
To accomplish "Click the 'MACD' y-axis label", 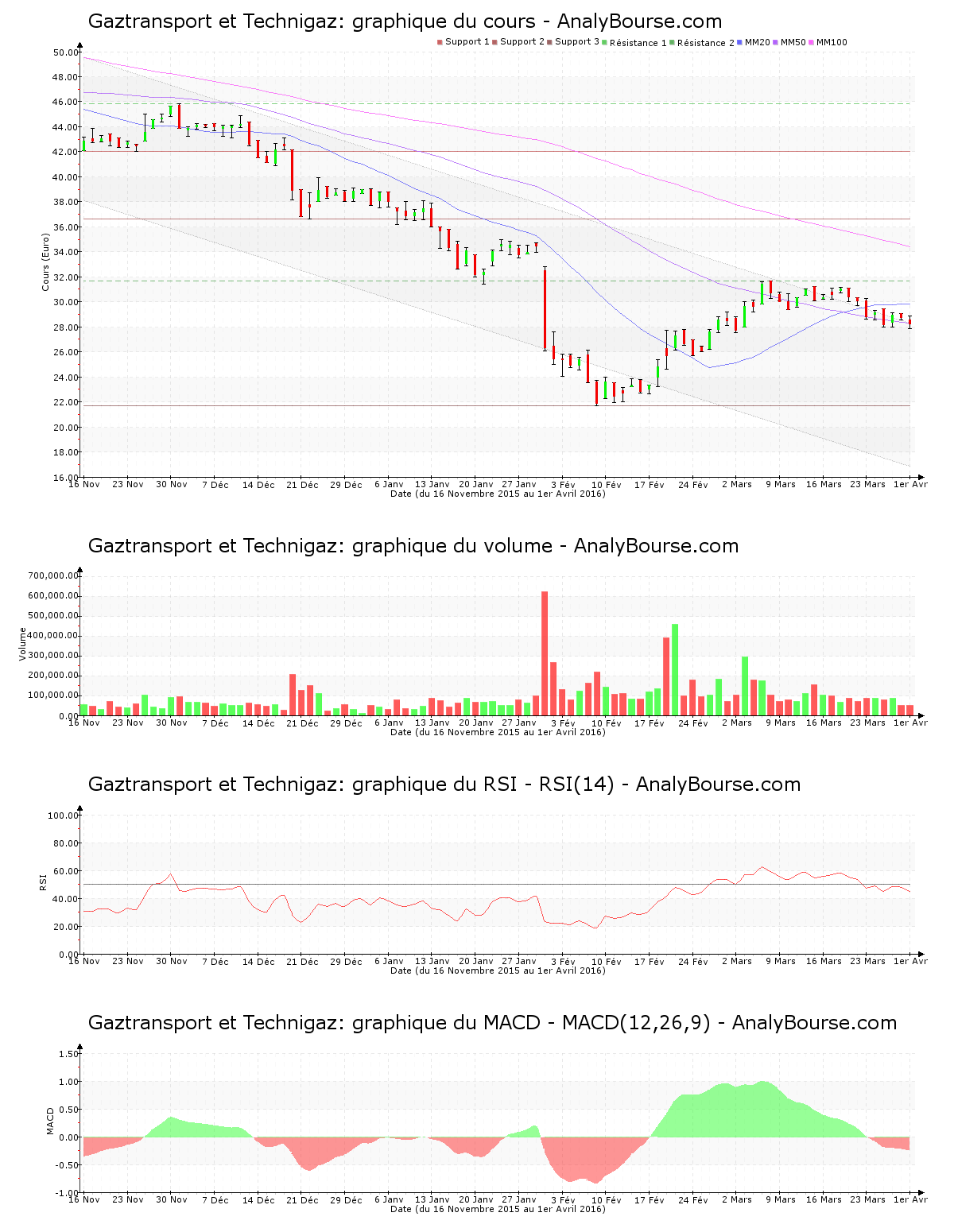I will (51, 1121).
